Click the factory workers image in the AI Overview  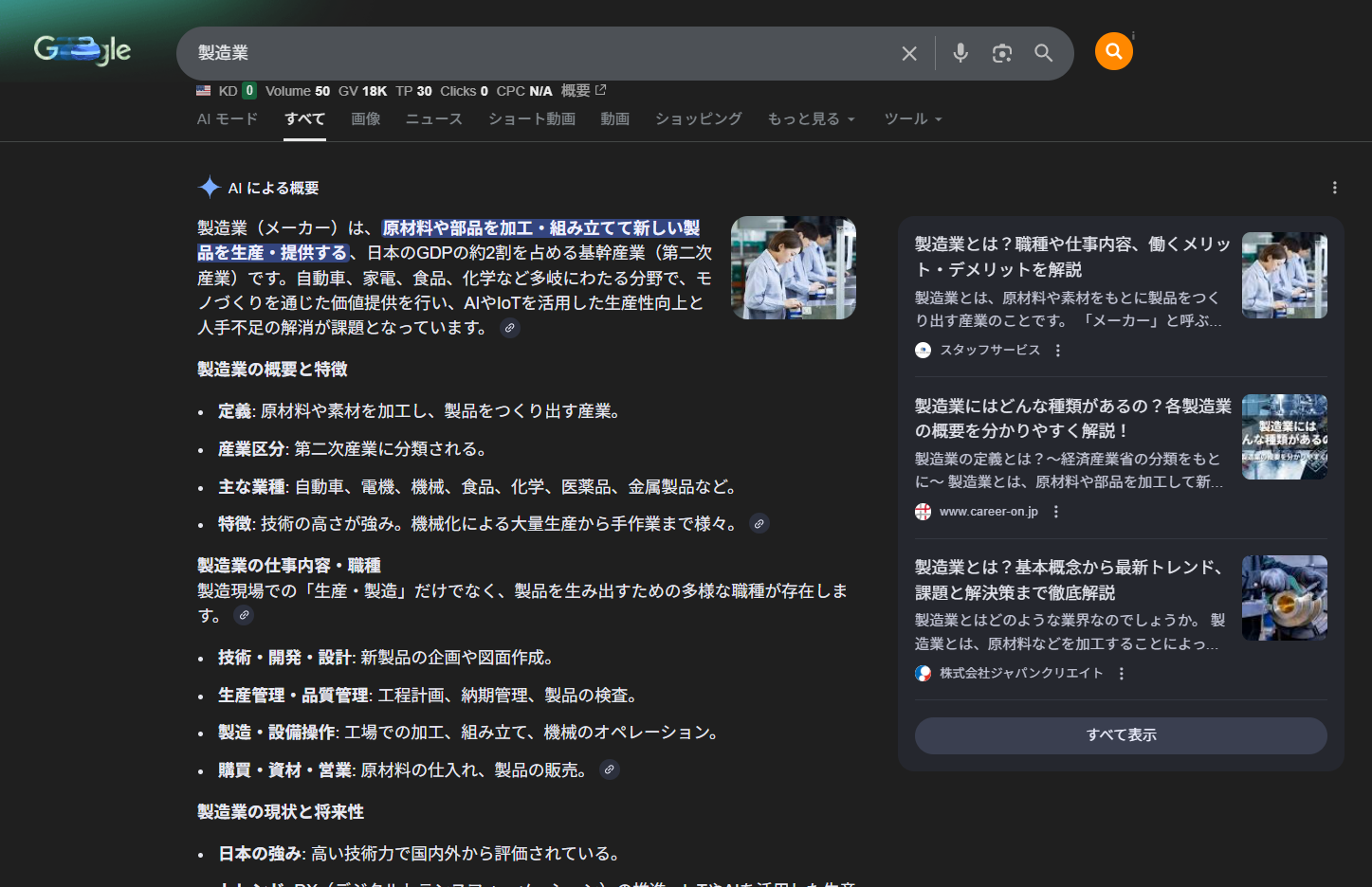click(x=793, y=266)
